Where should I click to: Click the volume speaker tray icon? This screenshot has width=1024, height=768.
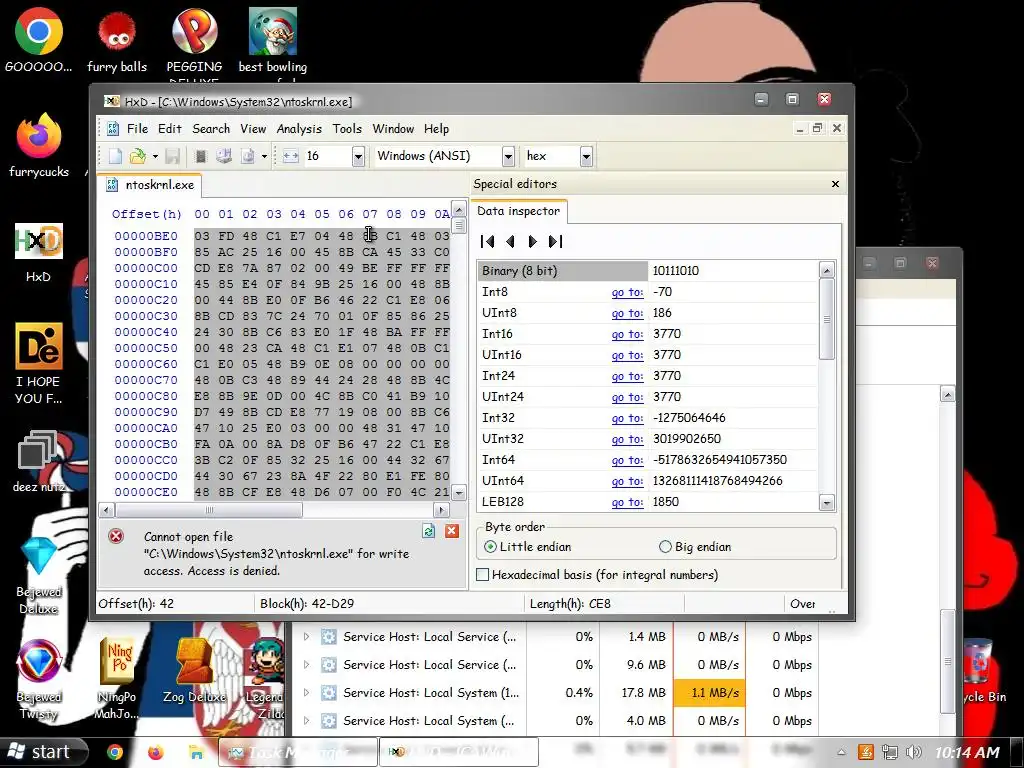click(914, 752)
